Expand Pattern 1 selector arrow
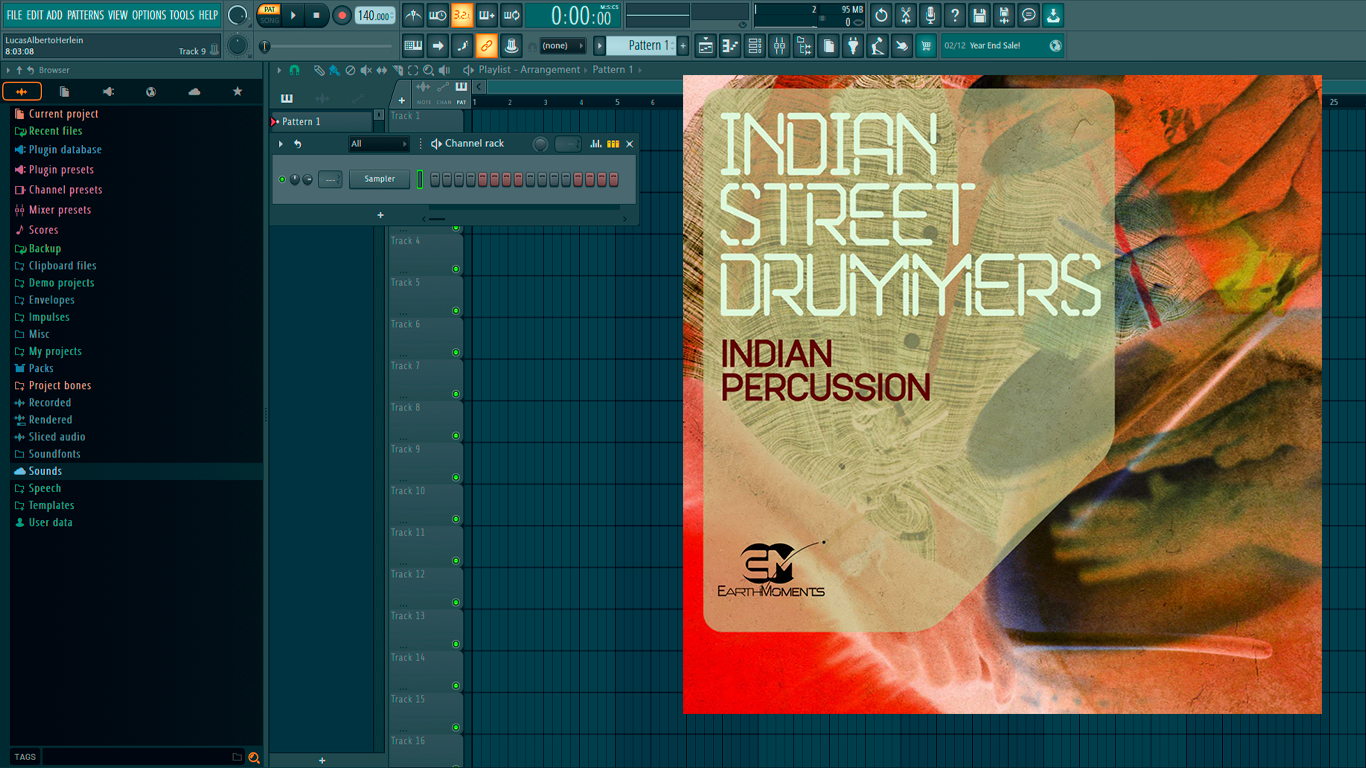The height and width of the screenshot is (768, 1366). tap(600, 45)
